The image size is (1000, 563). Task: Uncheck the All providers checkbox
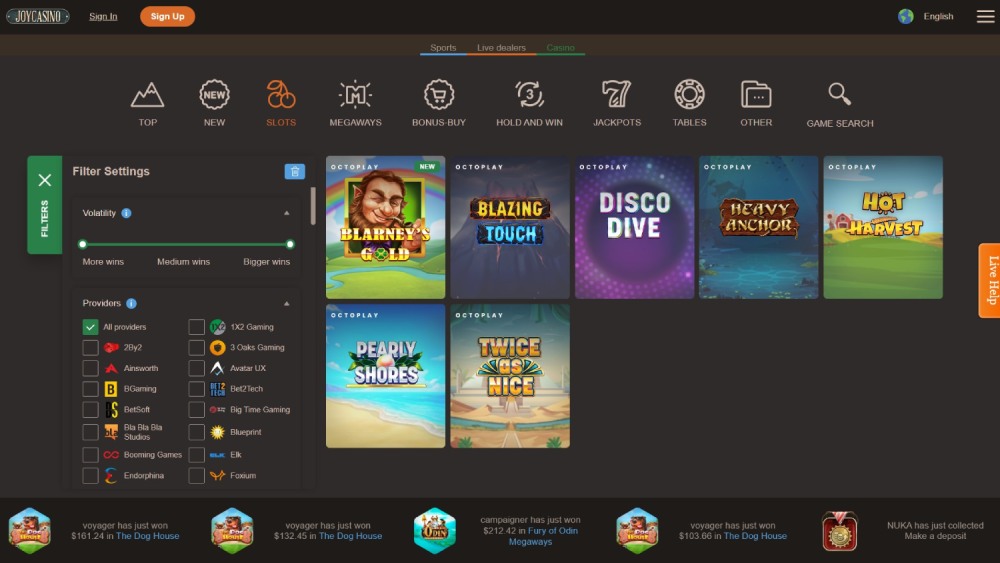coord(91,327)
